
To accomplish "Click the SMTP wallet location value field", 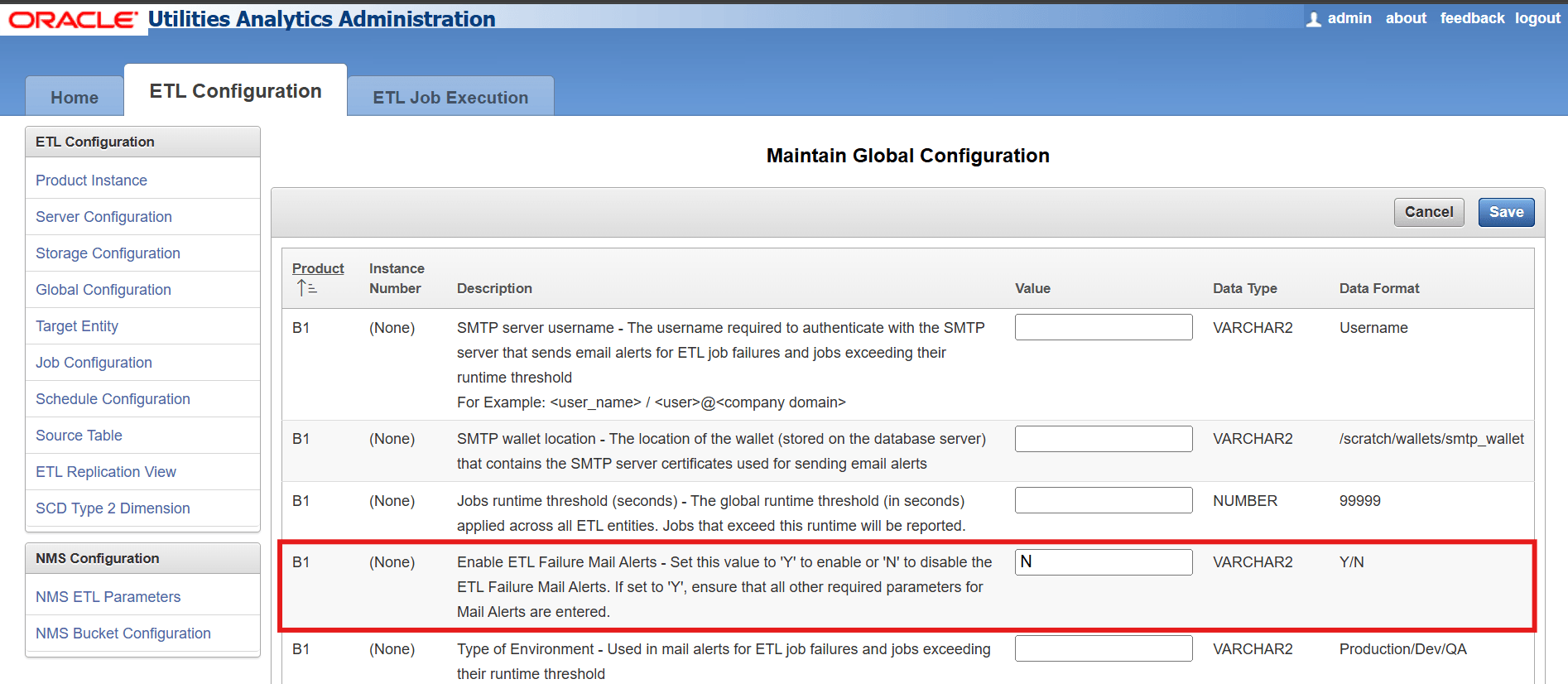I will pyautogui.click(x=1104, y=439).
